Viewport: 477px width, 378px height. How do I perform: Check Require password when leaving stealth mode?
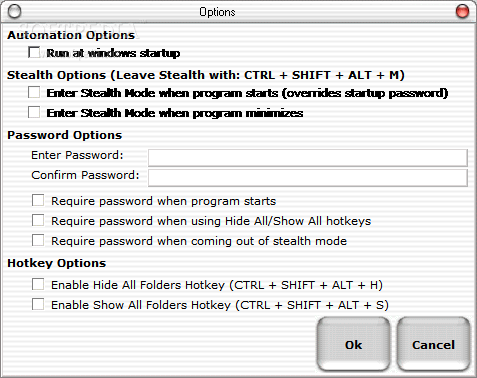tap(38, 240)
